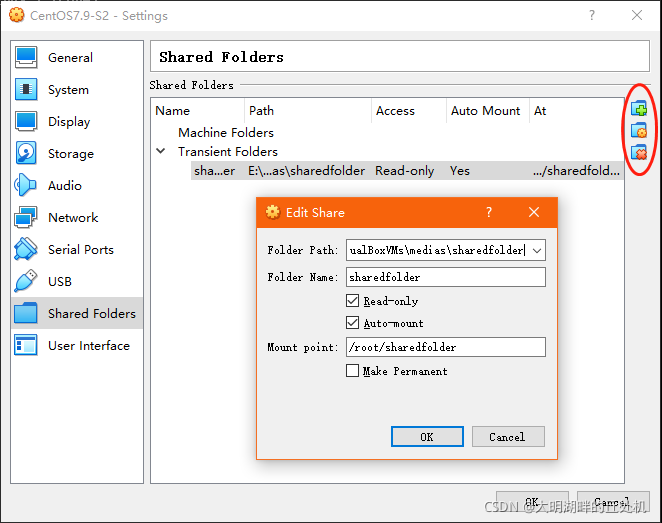Screen dimensions: 662x523
Task: Click the USB plug icon
Action: [x=26, y=281]
